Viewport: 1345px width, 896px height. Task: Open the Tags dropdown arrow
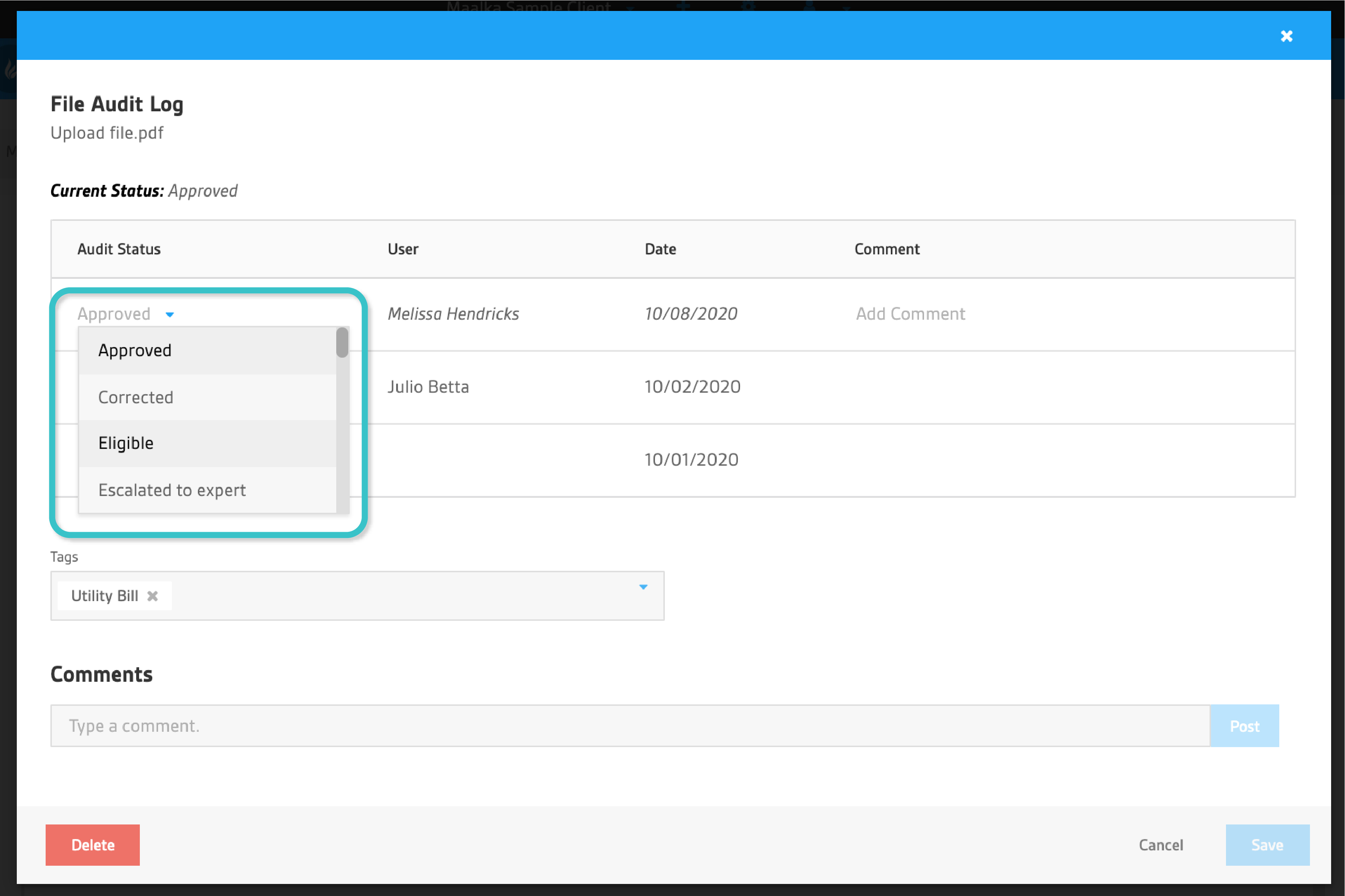(x=644, y=587)
